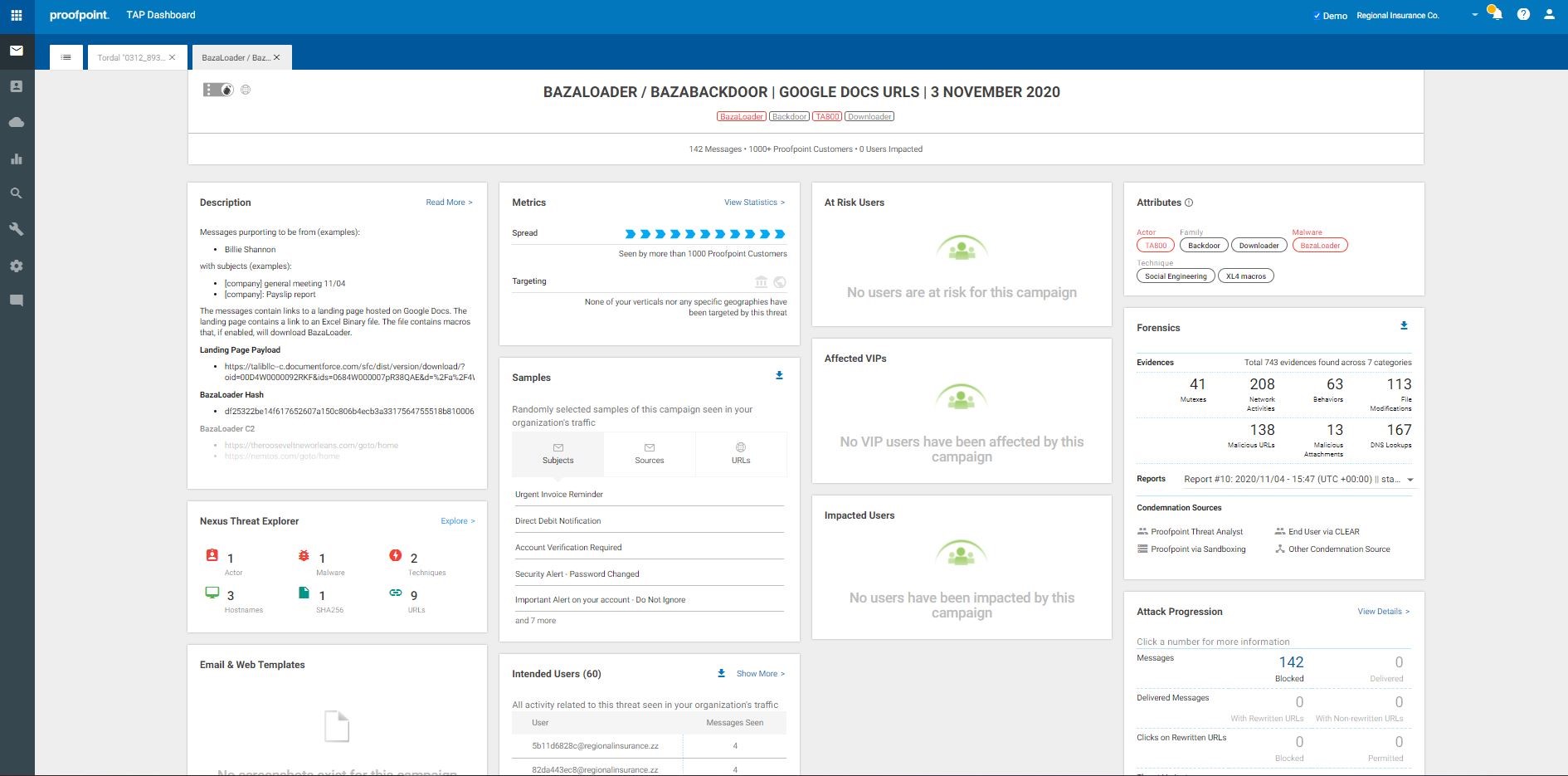Image resolution: width=1568 pixels, height=776 pixels.
Task: Open the people contact sidebar icon
Action: pos(17,86)
